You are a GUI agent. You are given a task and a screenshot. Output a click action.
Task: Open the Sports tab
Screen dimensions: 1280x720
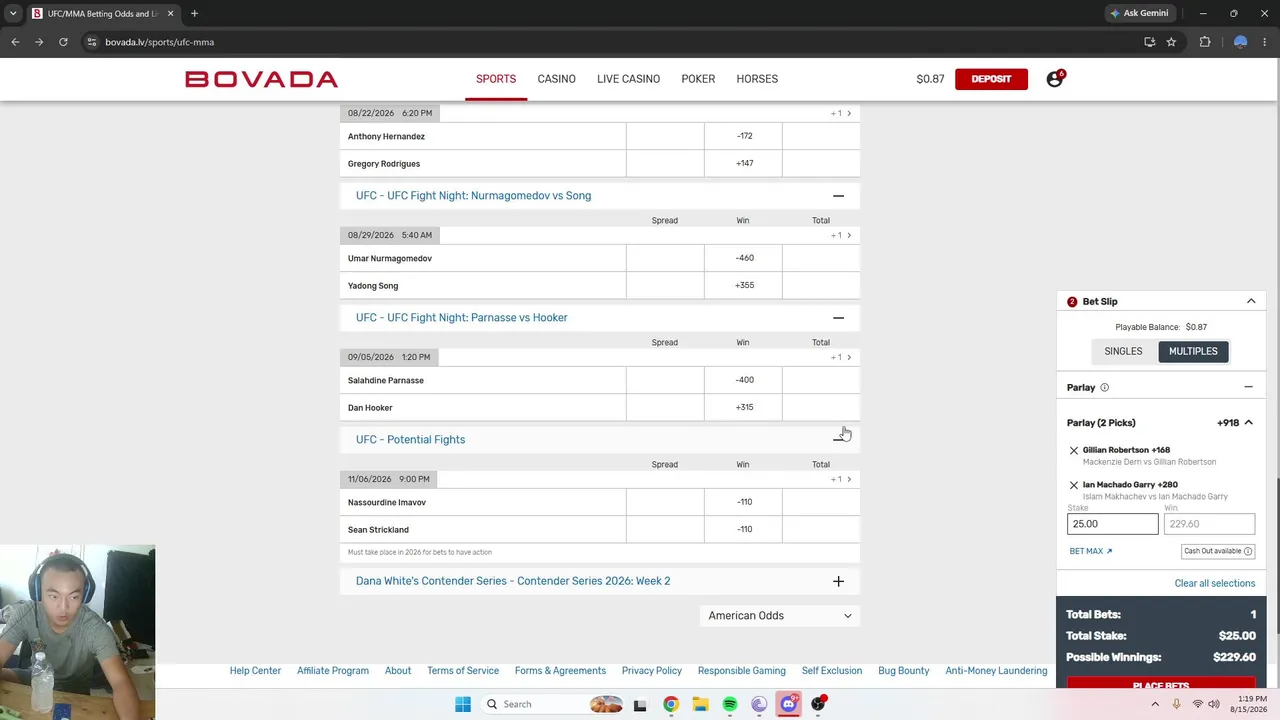pyautogui.click(x=496, y=79)
